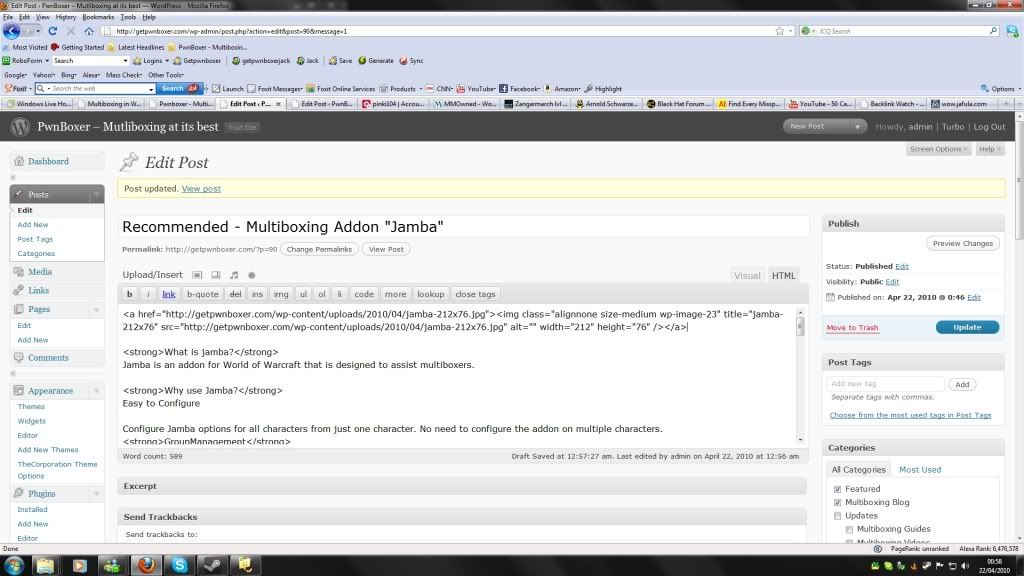
Task: Click the editor's vertical scrollbar thumb
Action: (800, 327)
